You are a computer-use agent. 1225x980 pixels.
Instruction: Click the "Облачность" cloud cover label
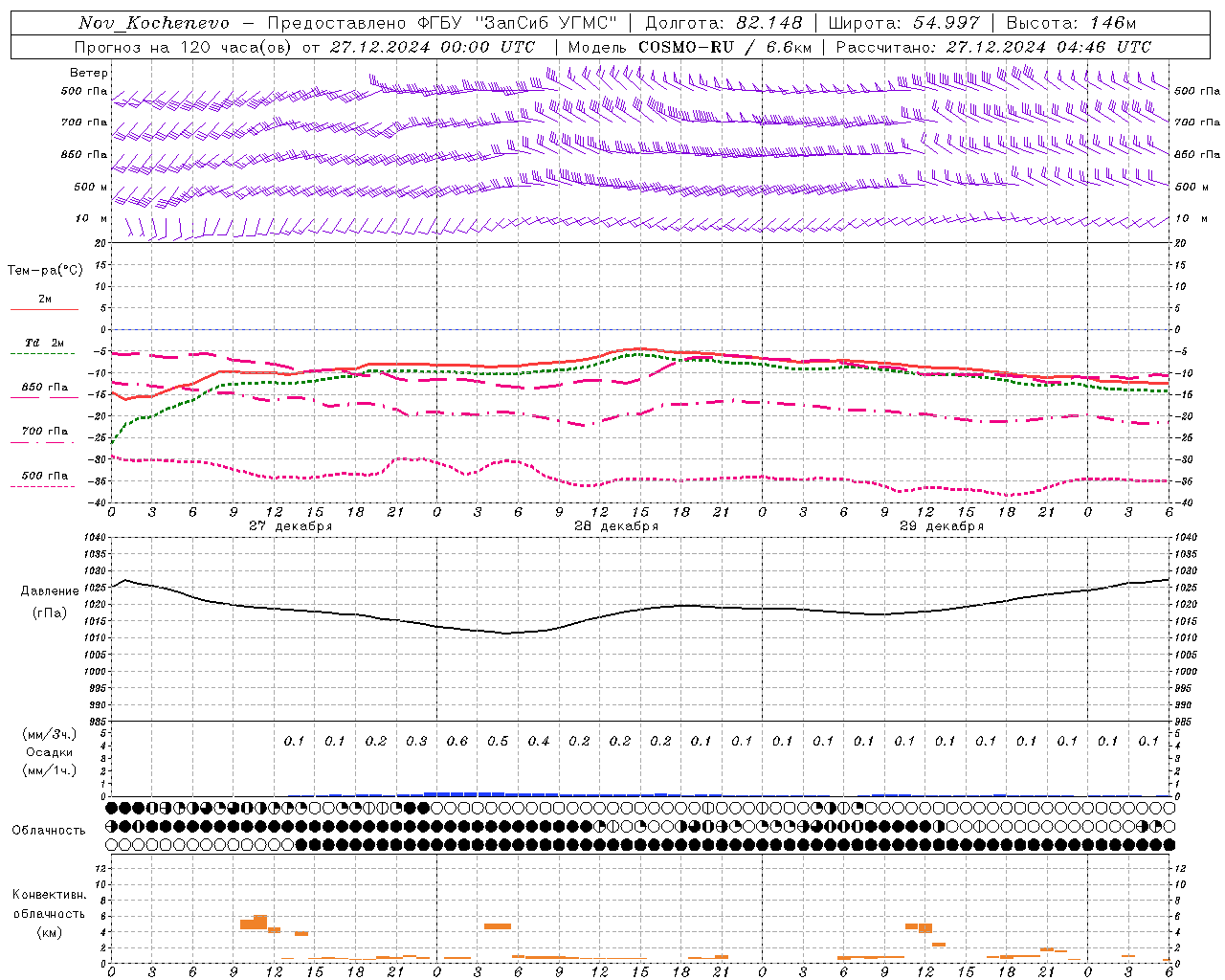pyautogui.click(x=49, y=831)
